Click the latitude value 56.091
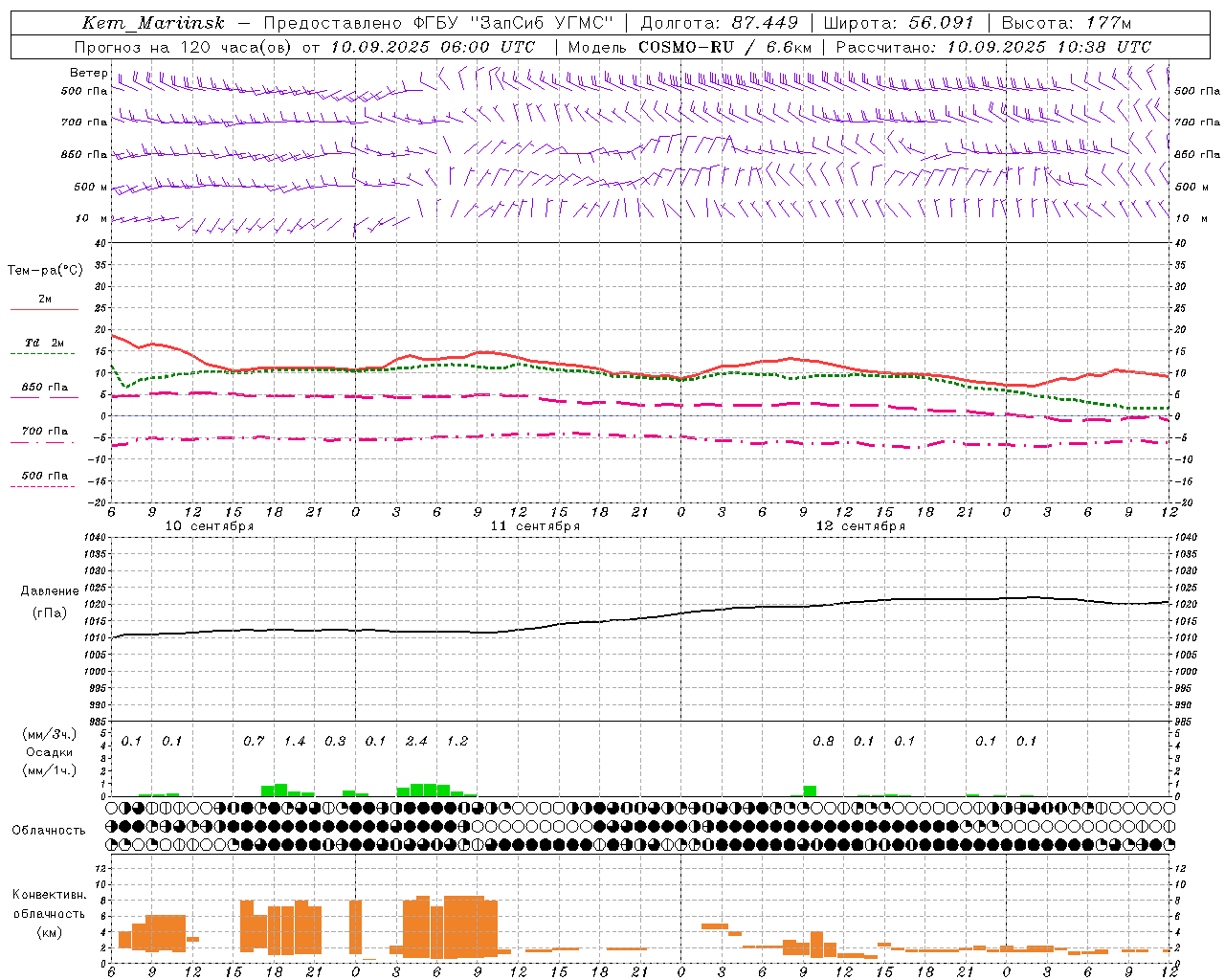Viewport: 1225px width, 980px height. pos(941,23)
